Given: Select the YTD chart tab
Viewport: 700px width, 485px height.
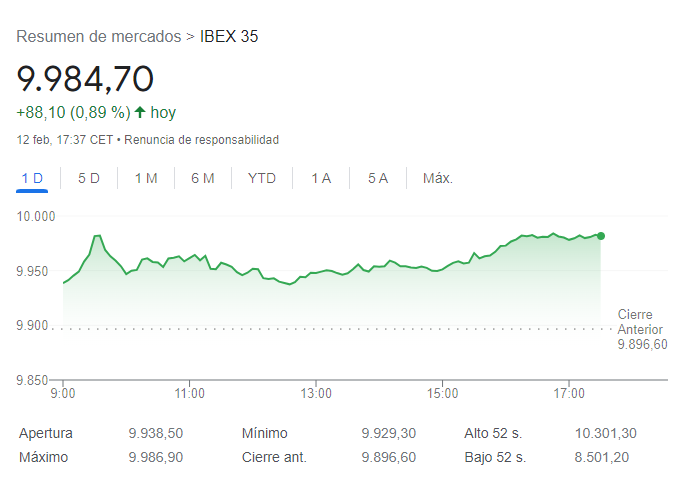Looking at the screenshot, I should pos(262,178).
